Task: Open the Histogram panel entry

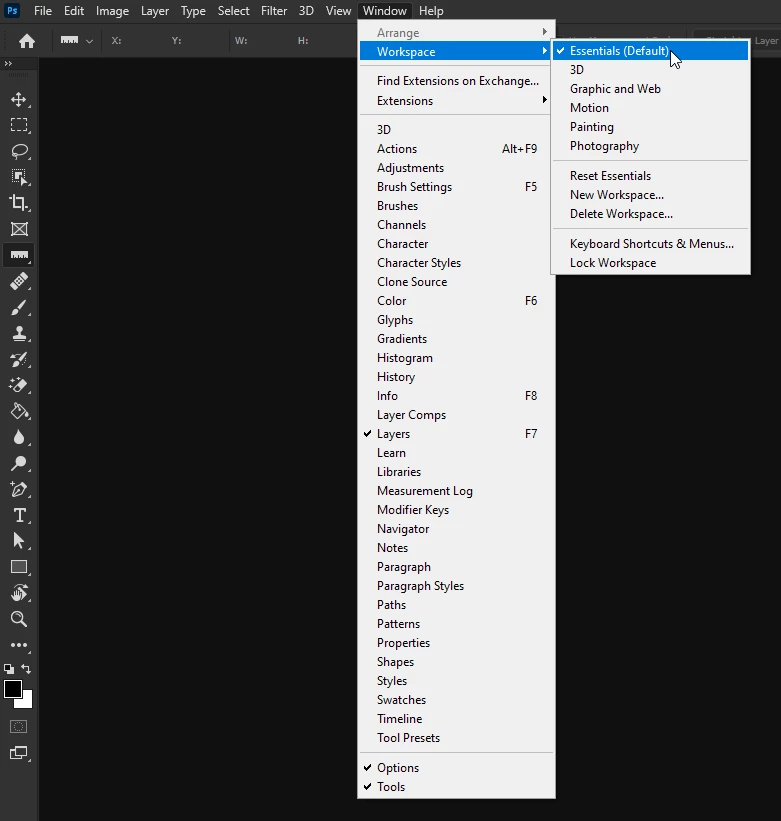Action: point(456,358)
